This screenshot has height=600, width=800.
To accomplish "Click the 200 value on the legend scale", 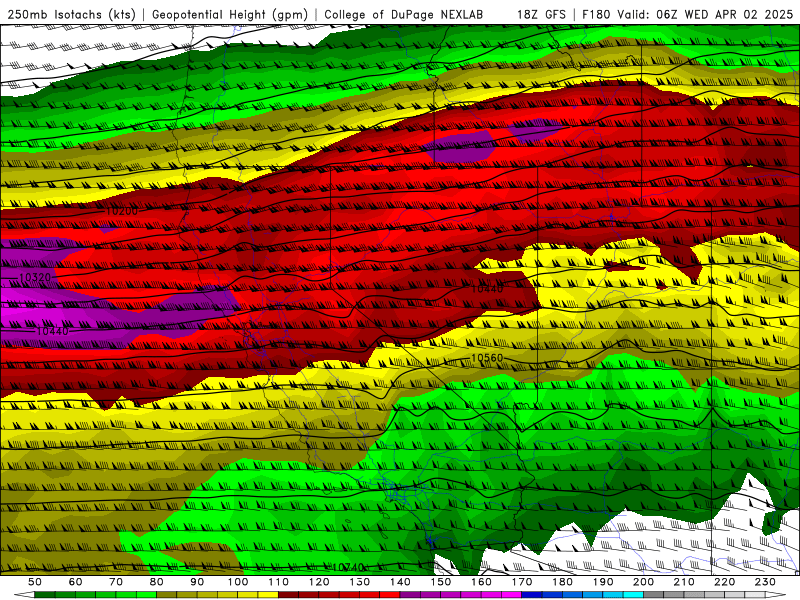I will coord(643,582).
